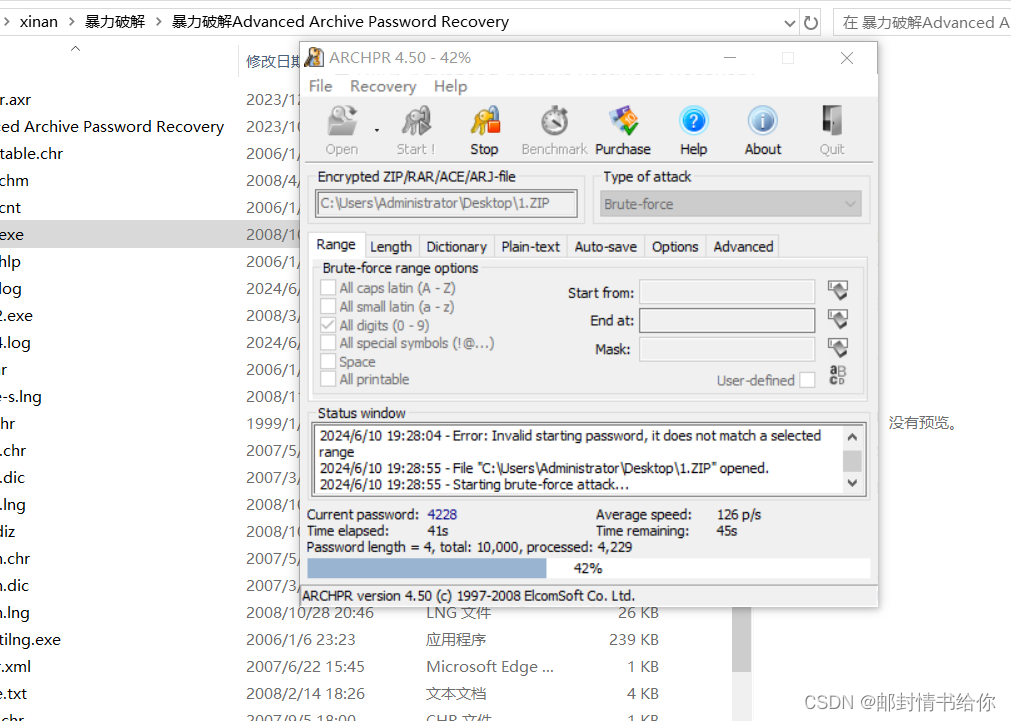Click the 42% progress bar
1011x721 pixels.
pyautogui.click(x=589, y=568)
